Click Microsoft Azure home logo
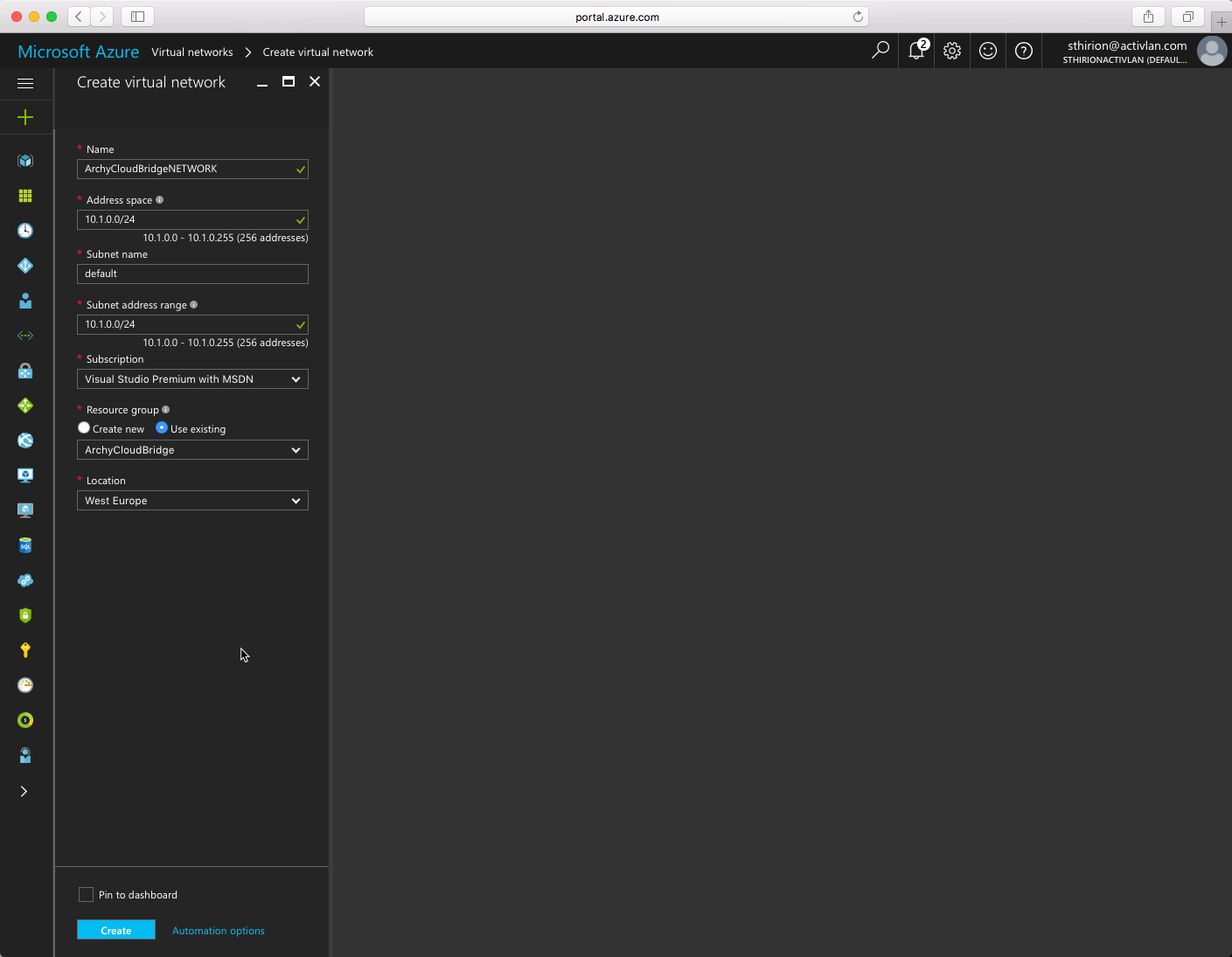The height and width of the screenshot is (957, 1232). pos(79,52)
